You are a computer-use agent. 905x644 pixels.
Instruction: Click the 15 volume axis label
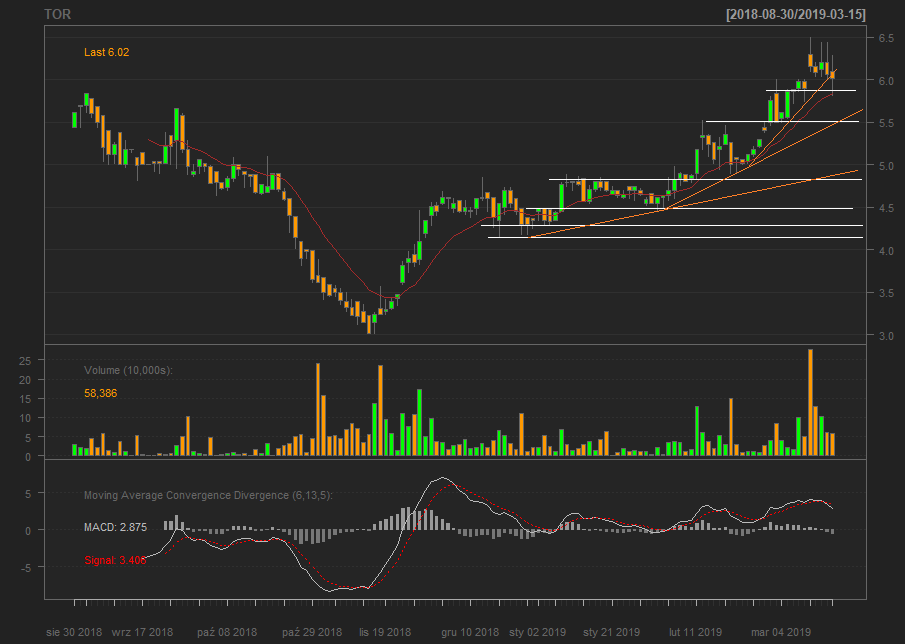pos(24,399)
